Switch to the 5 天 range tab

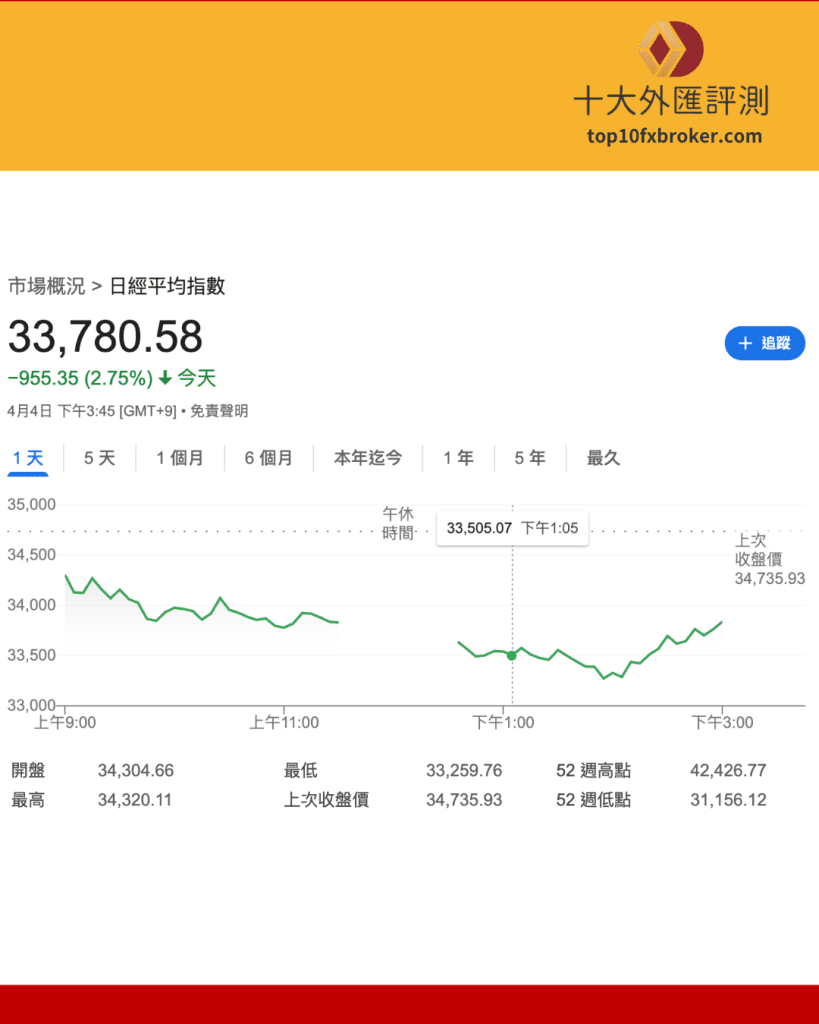[99, 458]
